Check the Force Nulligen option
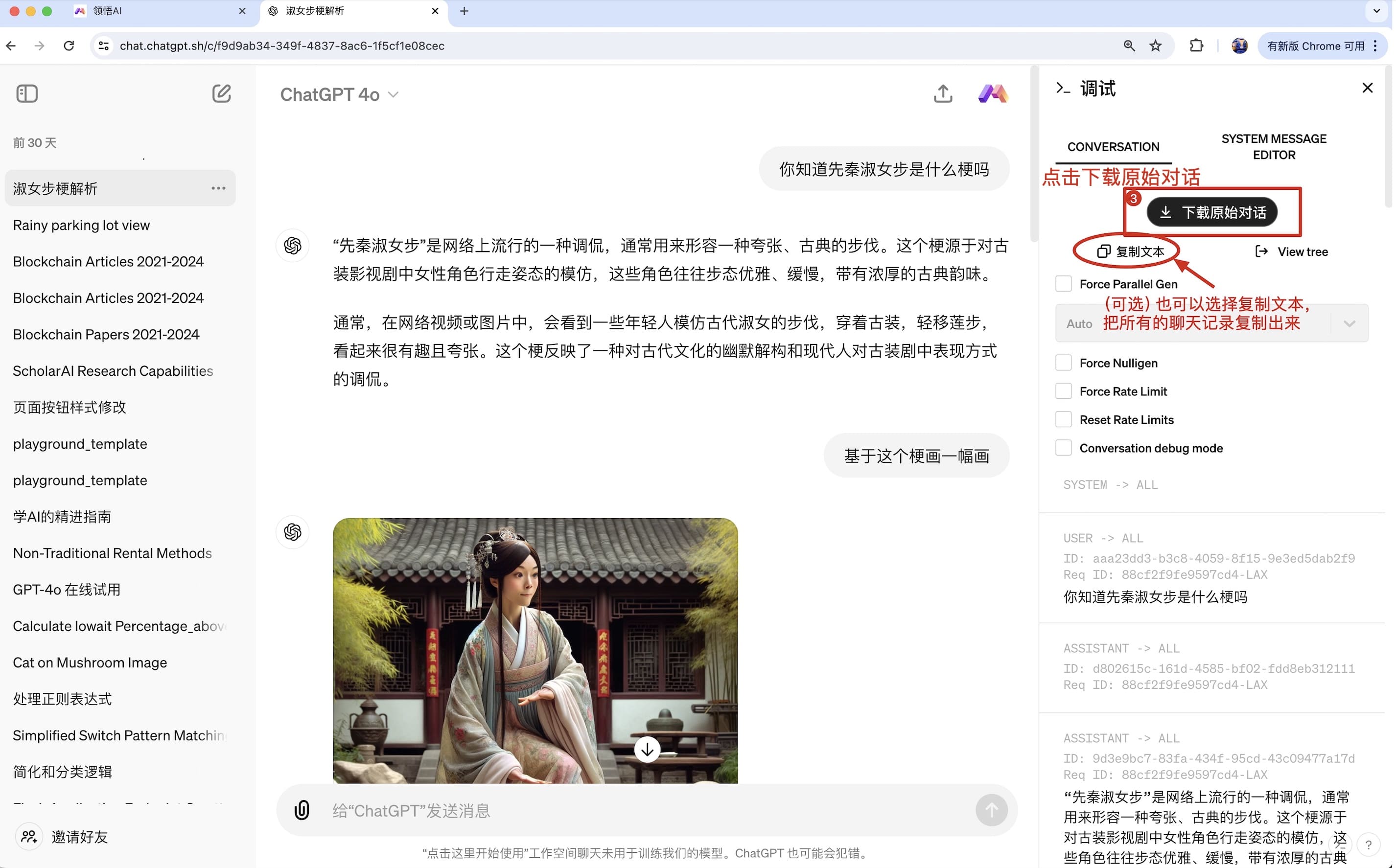Viewport: 1396px width, 868px height. click(x=1064, y=363)
